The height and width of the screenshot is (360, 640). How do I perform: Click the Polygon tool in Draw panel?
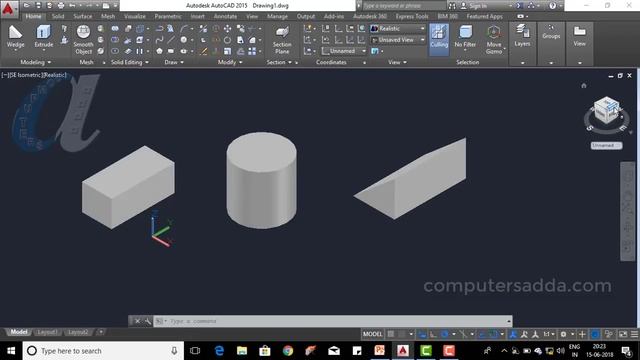click(159, 51)
